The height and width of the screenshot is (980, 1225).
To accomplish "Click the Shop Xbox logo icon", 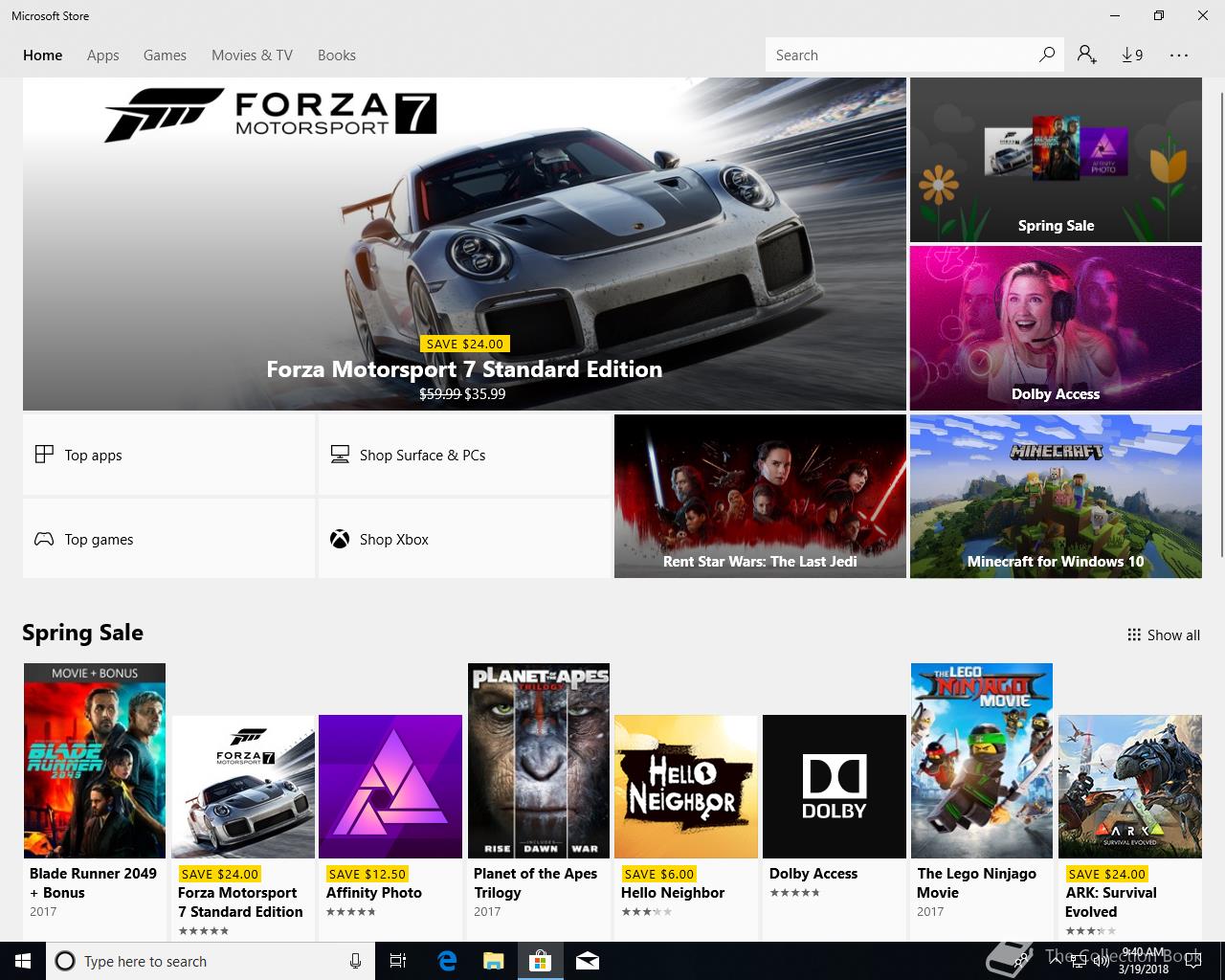I will pyautogui.click(x=340, y=539).
